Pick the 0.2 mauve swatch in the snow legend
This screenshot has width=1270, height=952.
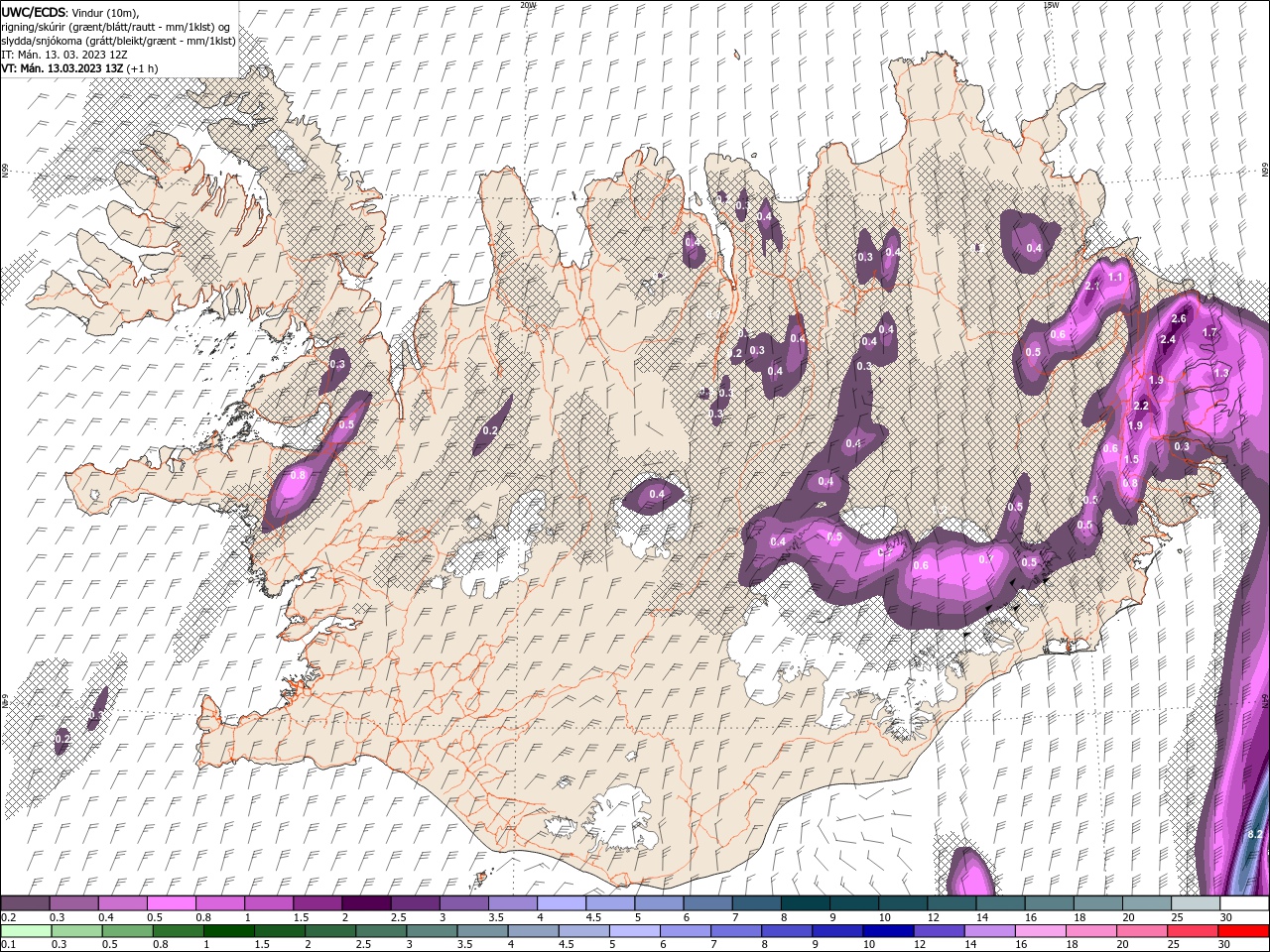click(25, 903)
